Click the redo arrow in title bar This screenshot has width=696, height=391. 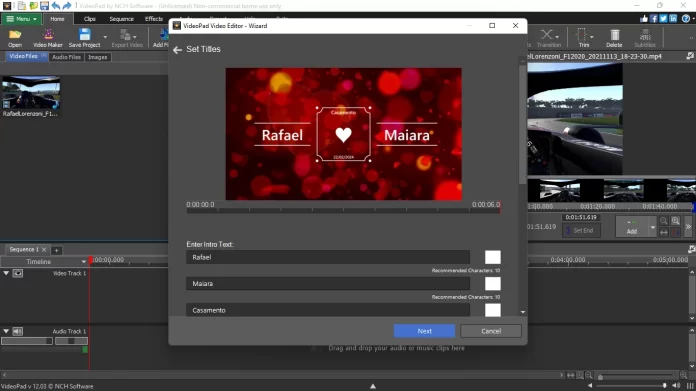[x=67, y=6]
